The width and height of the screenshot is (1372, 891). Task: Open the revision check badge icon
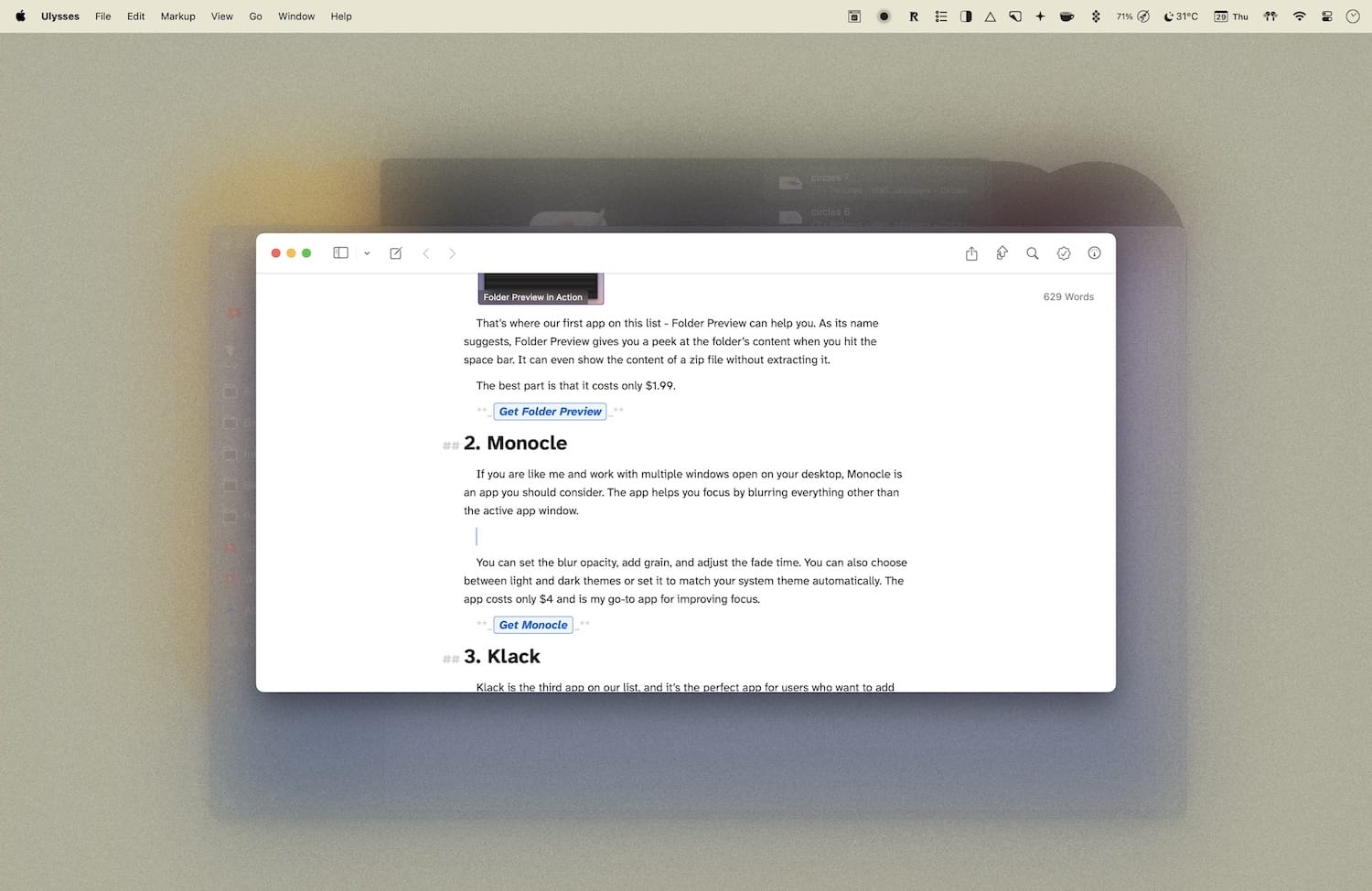pyautogui.click(x=1064, y=253)
